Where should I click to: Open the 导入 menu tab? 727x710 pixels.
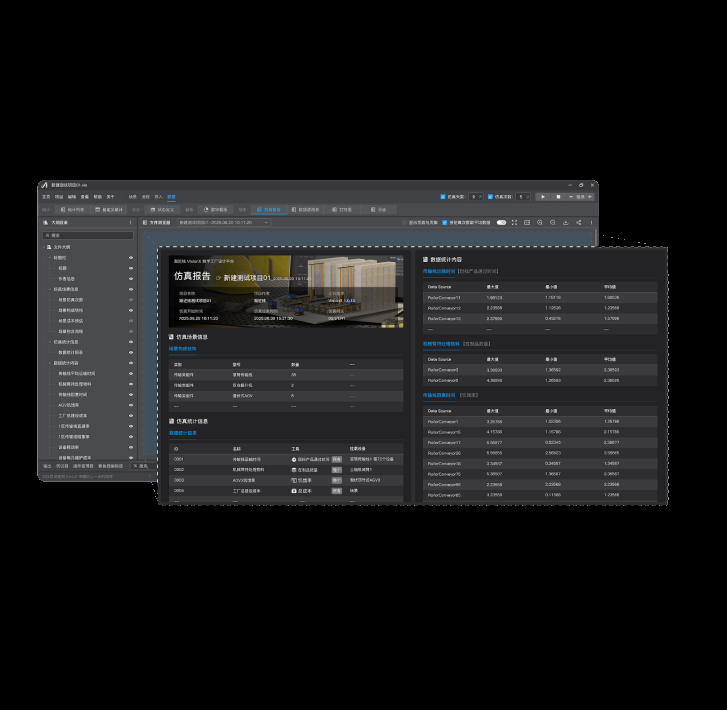pyautogui.click(x=159, y=197)
